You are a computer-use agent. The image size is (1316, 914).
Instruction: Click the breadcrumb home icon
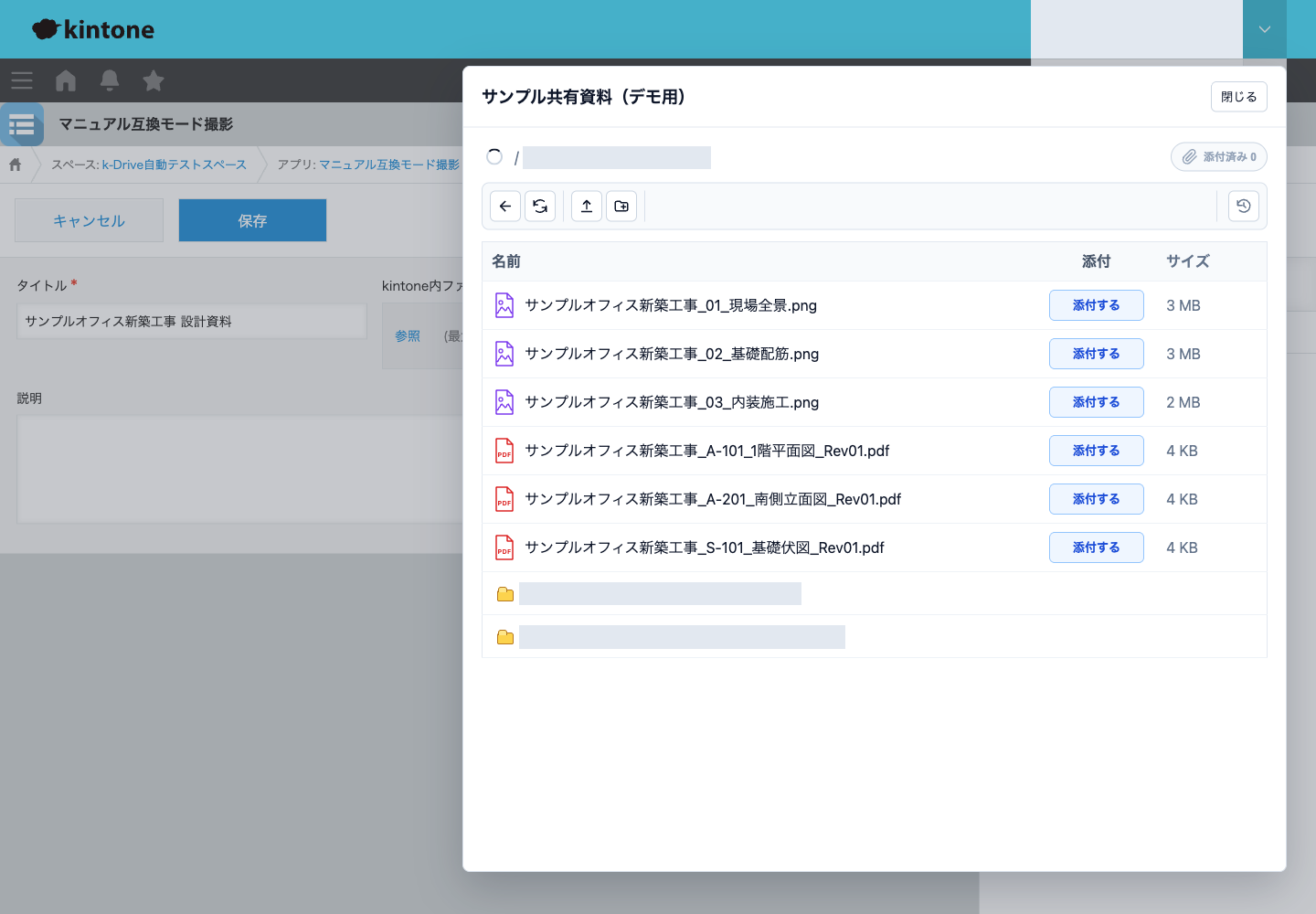[x=16, y=165]
